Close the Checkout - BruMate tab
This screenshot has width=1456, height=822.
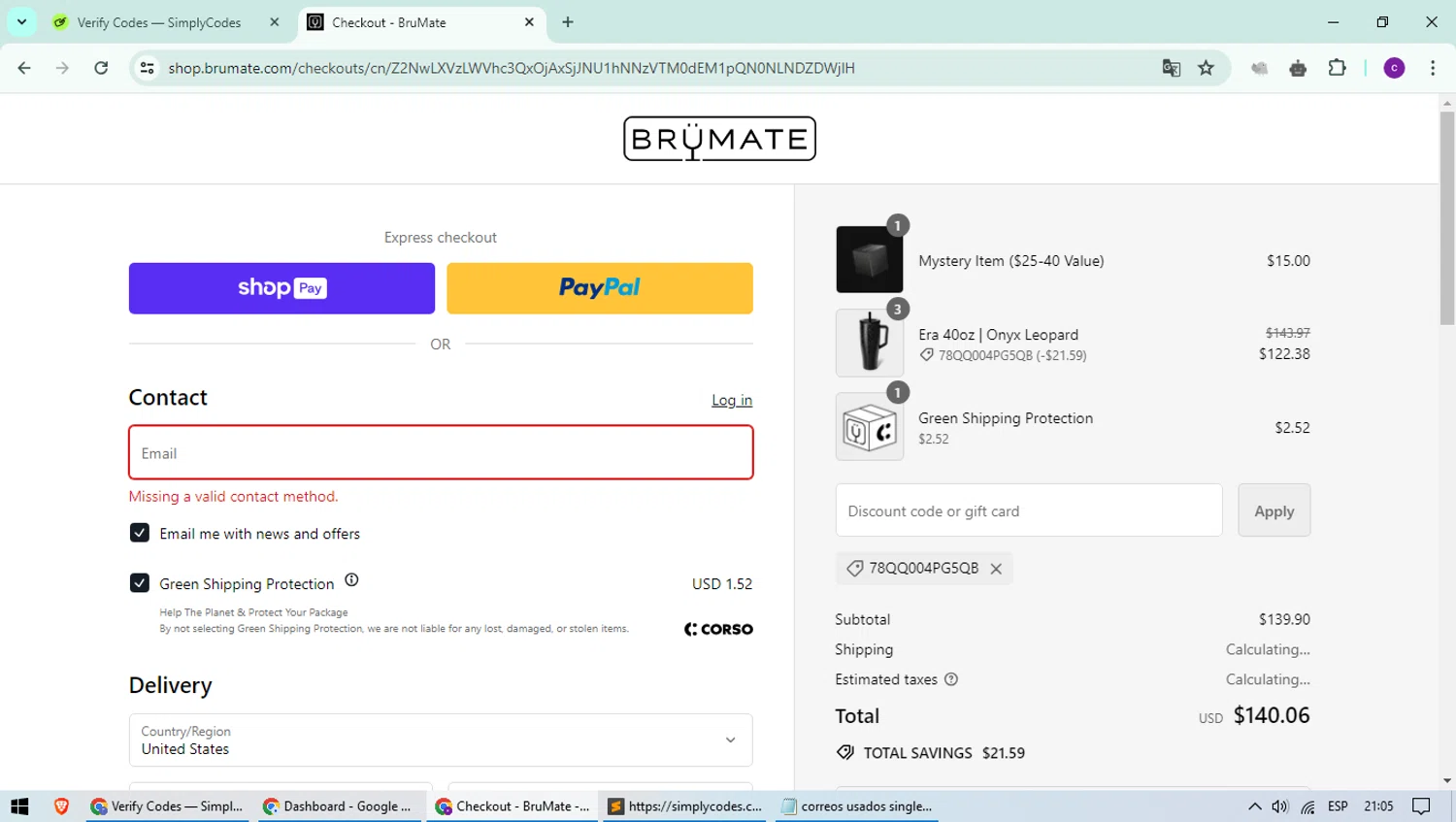tap(529, 22)
